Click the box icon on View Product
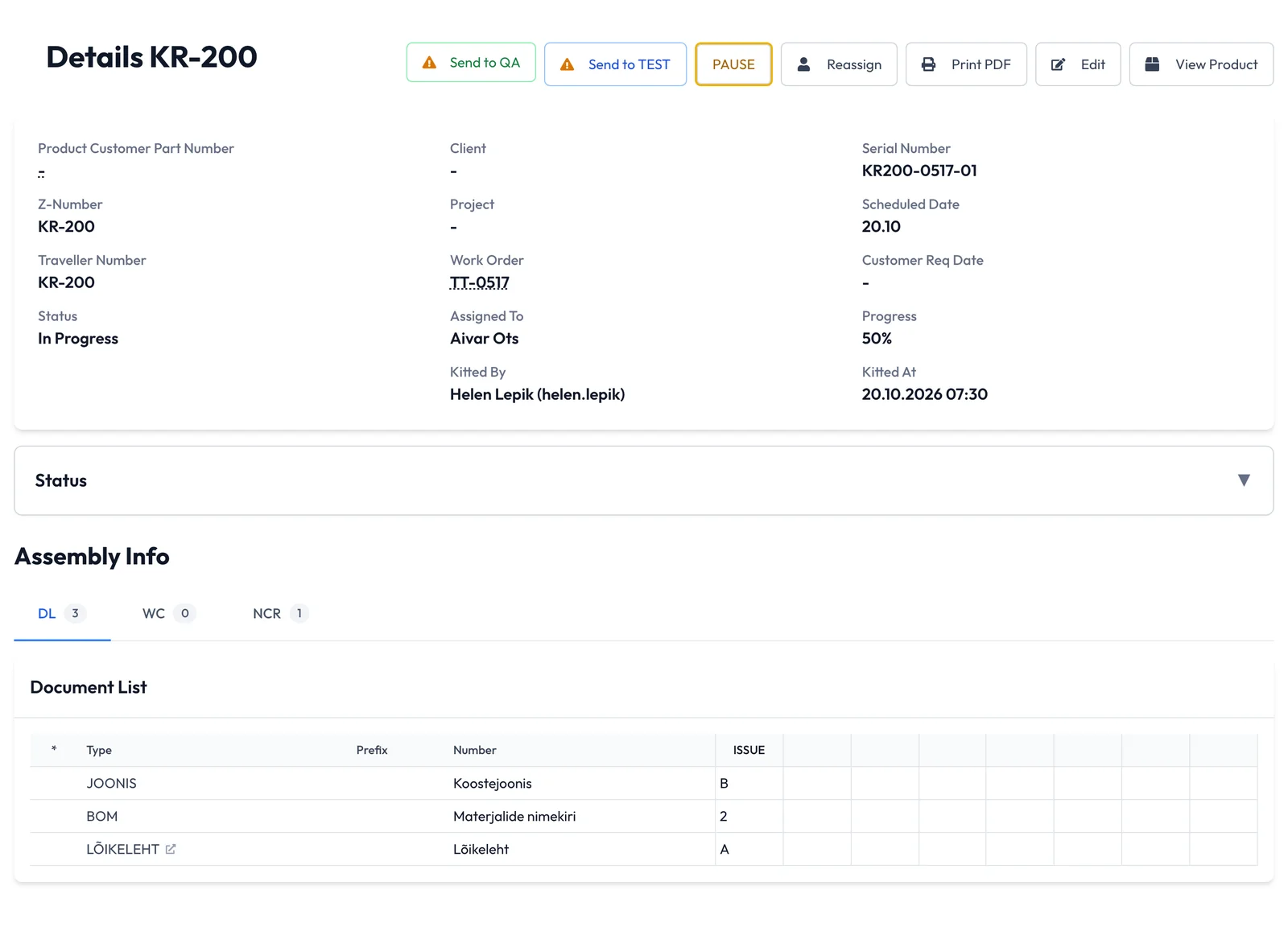1288x935 pixels. point(1152,64)
